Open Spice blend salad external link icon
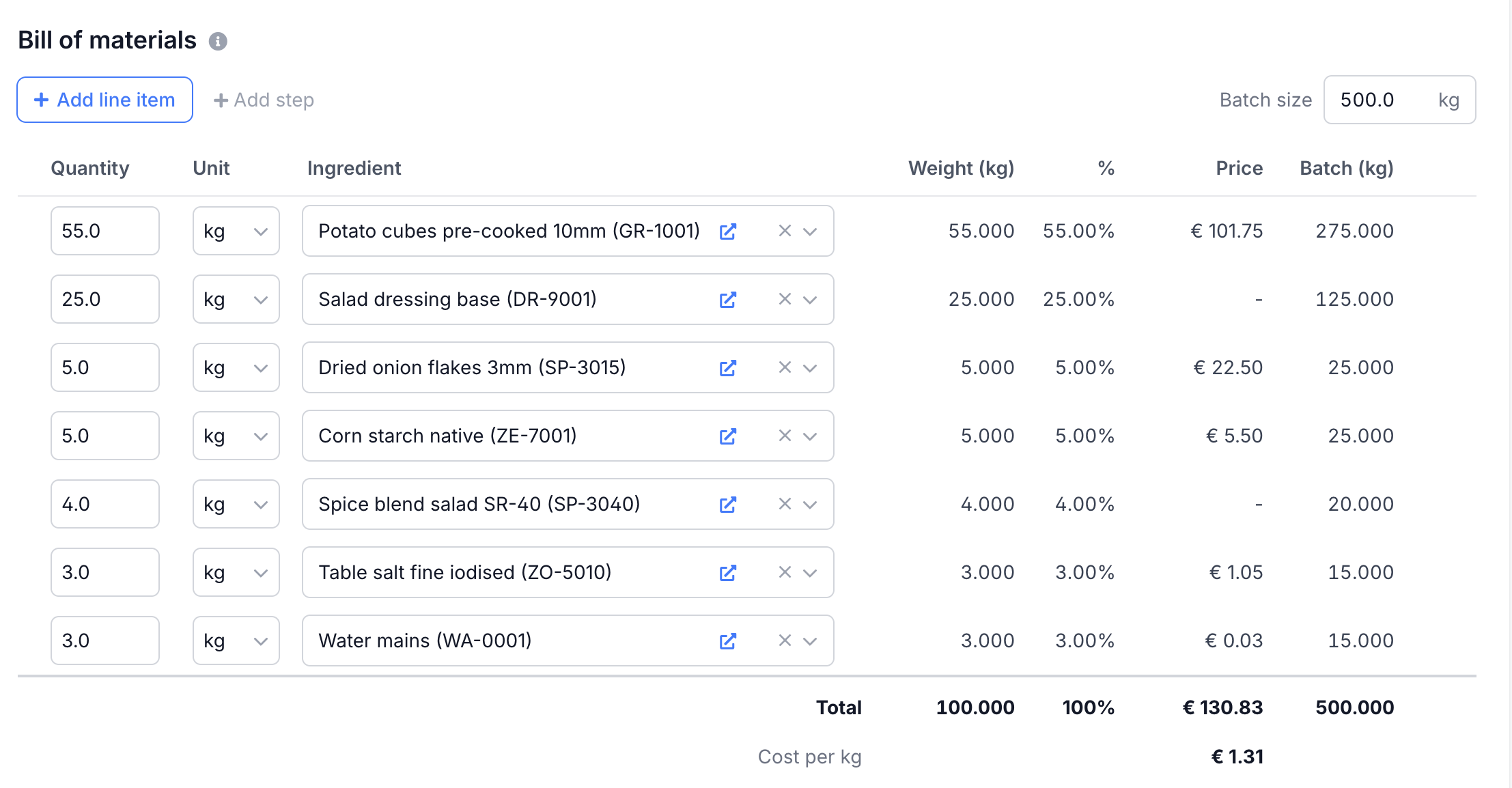Screen dimensions: 1512x788 [x=727, y=505]
